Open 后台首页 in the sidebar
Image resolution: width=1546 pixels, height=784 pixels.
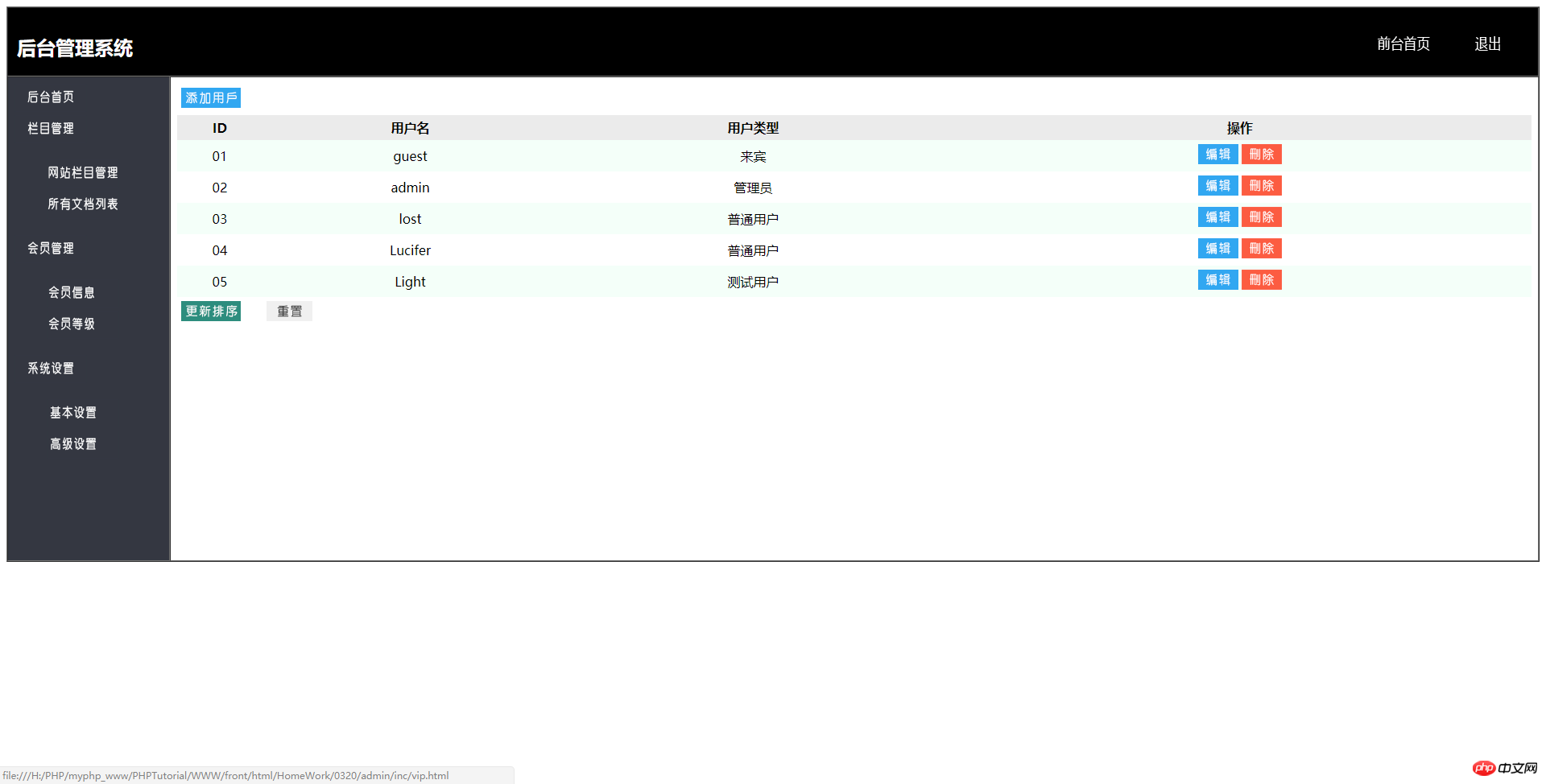click(51, 97)
